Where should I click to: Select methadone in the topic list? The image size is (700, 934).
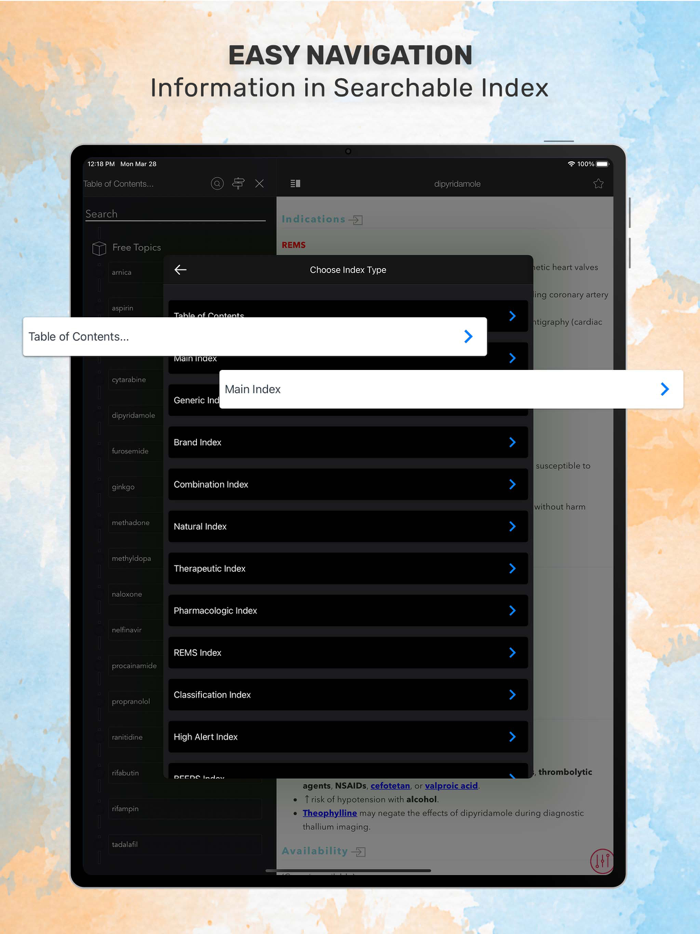(130, 522)
